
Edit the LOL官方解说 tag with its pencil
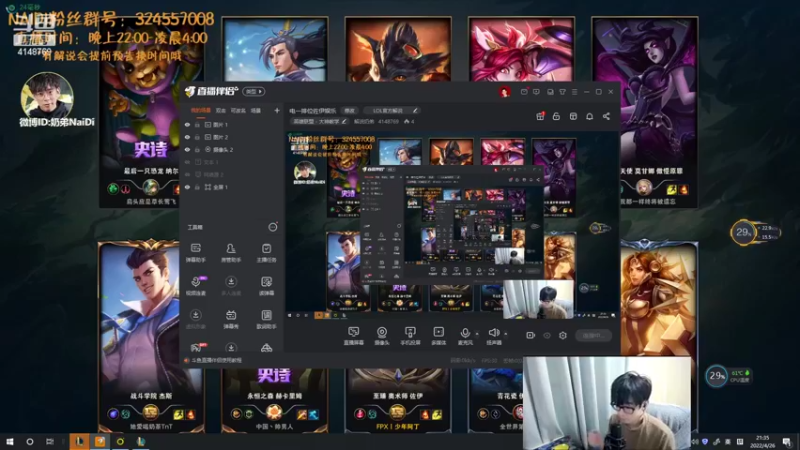(x=415, y=110)
